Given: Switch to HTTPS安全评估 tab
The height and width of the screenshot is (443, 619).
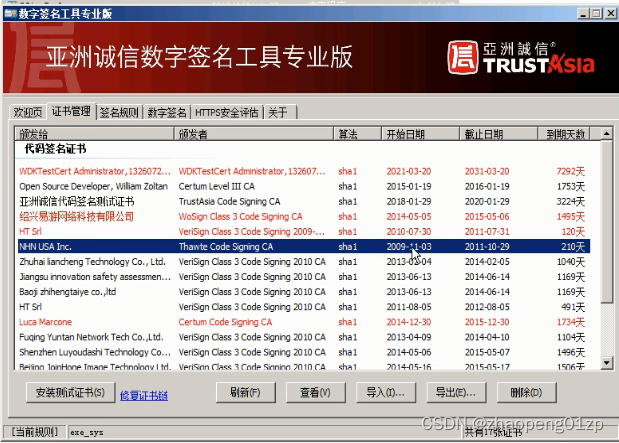Looking at the screenshot, I should (227, 112).
